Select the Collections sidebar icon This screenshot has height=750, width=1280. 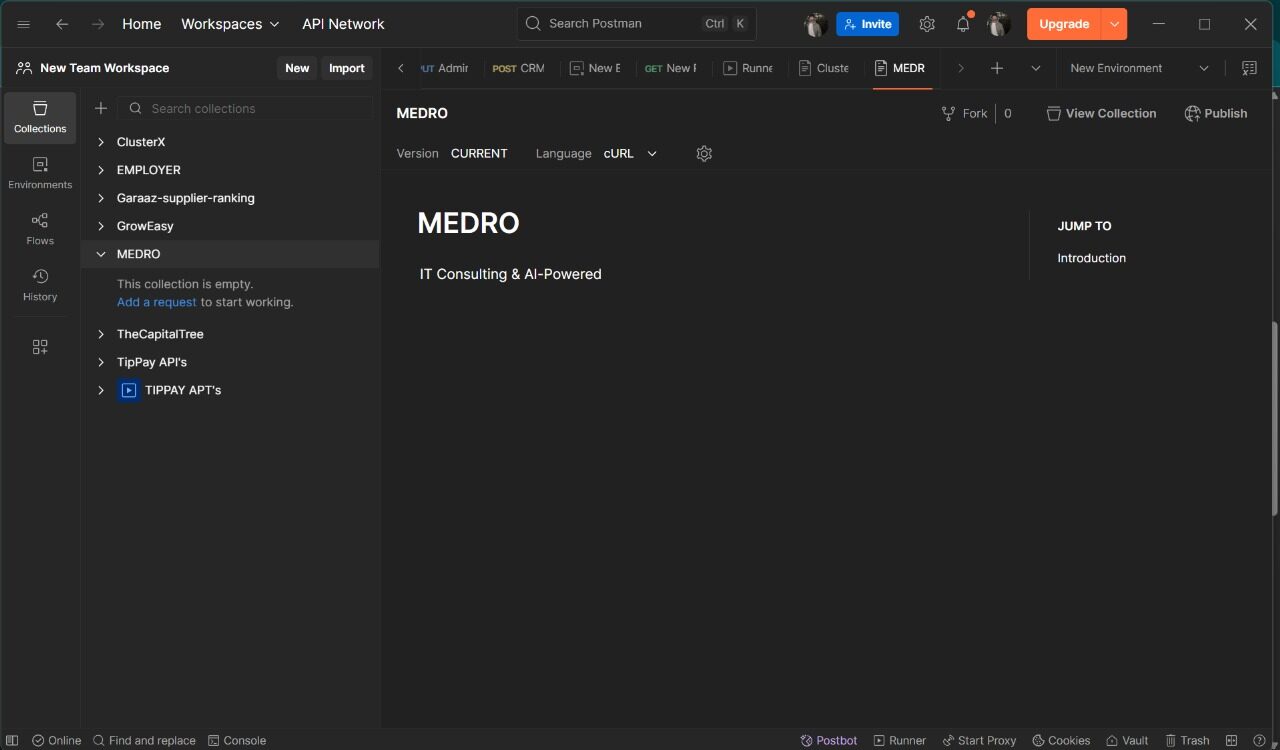click(x=40, y=117)
